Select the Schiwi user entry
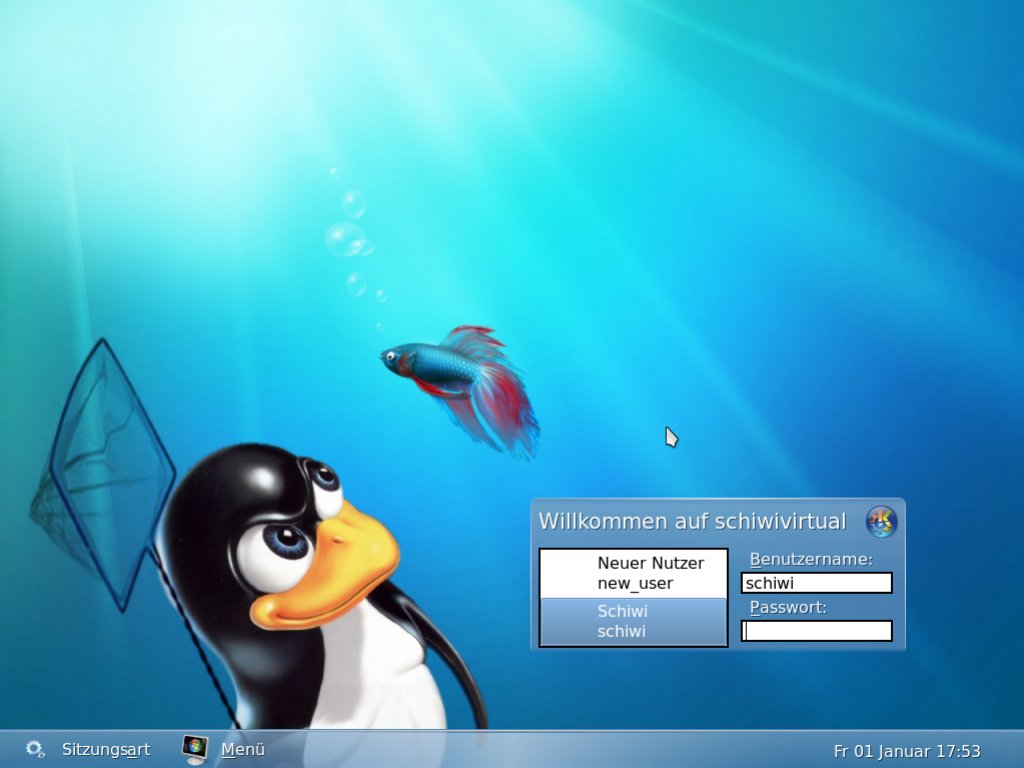This screenshot has height=768, width=1024. 633,622
